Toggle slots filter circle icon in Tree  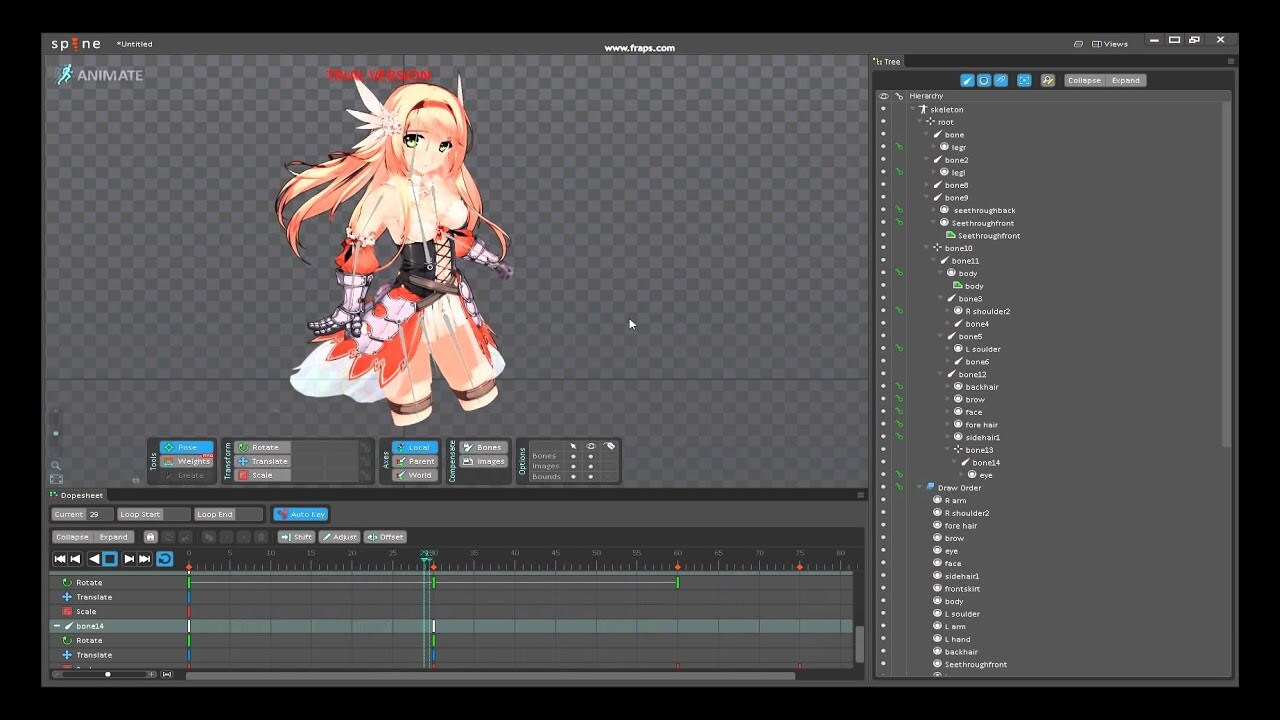click(984, 80)
